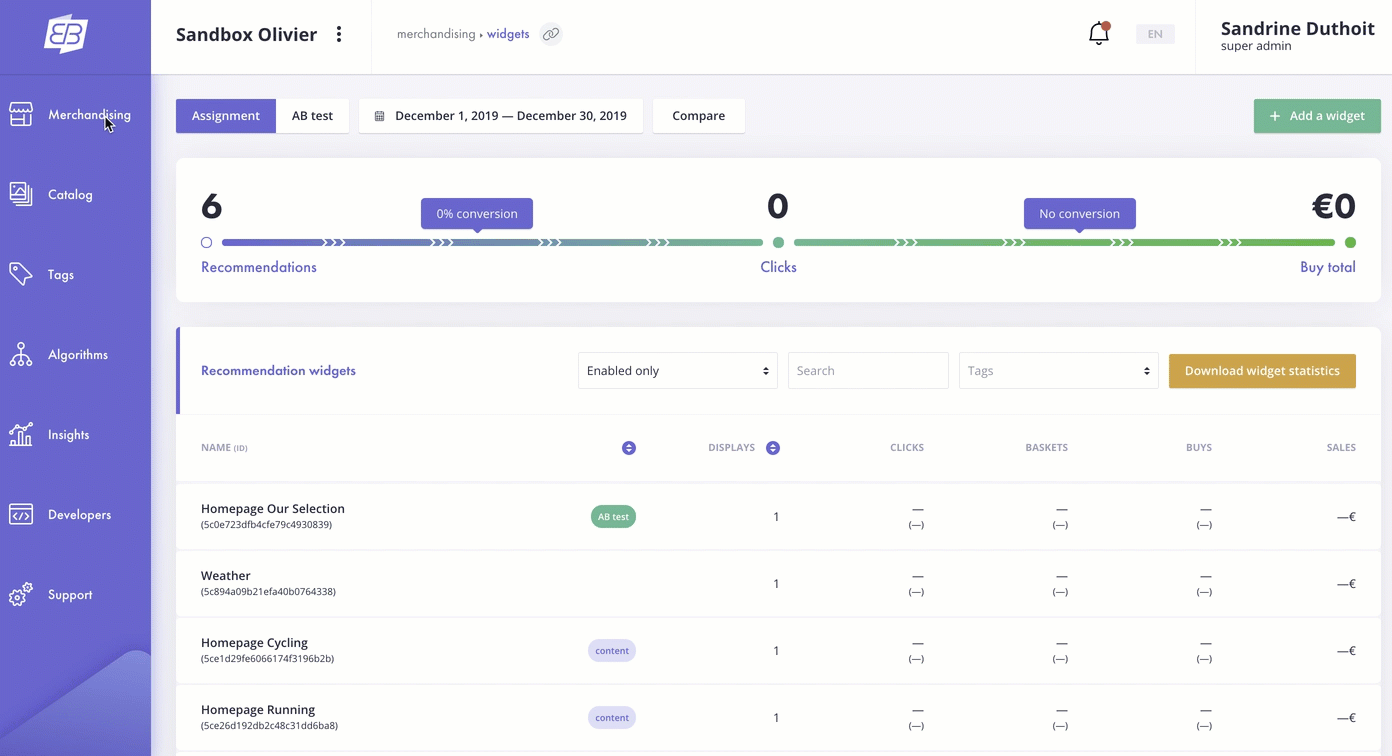
Task: Open the date range picker
Action: 501,116
